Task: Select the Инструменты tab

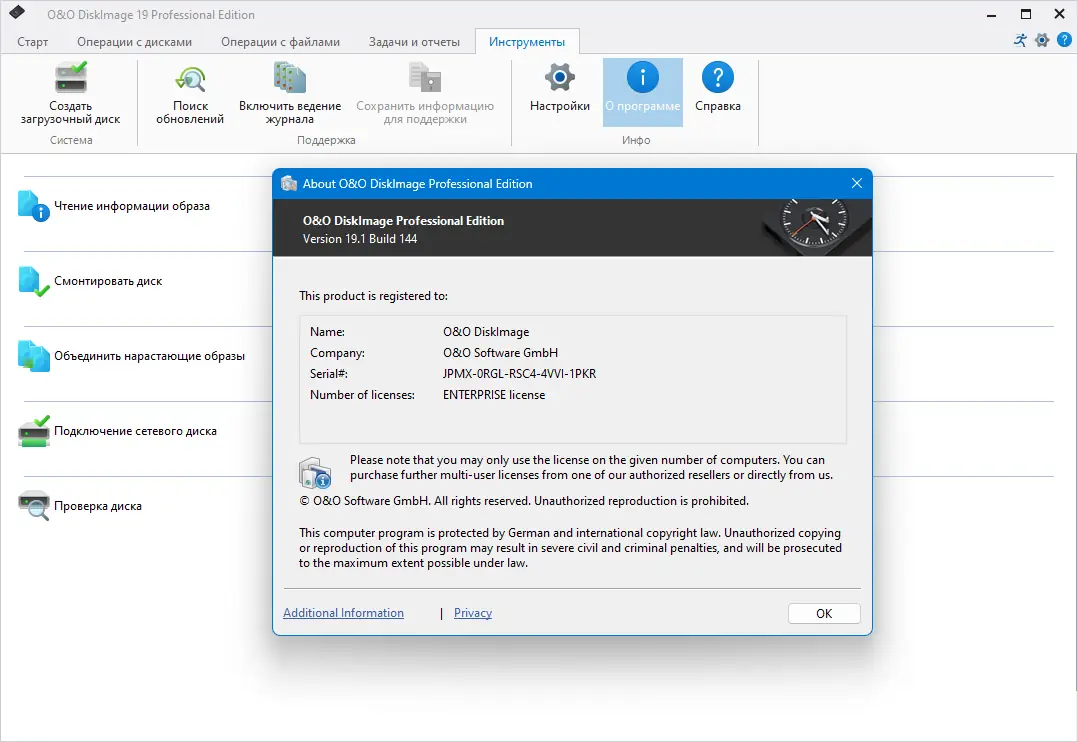Action: click(527, 42)
